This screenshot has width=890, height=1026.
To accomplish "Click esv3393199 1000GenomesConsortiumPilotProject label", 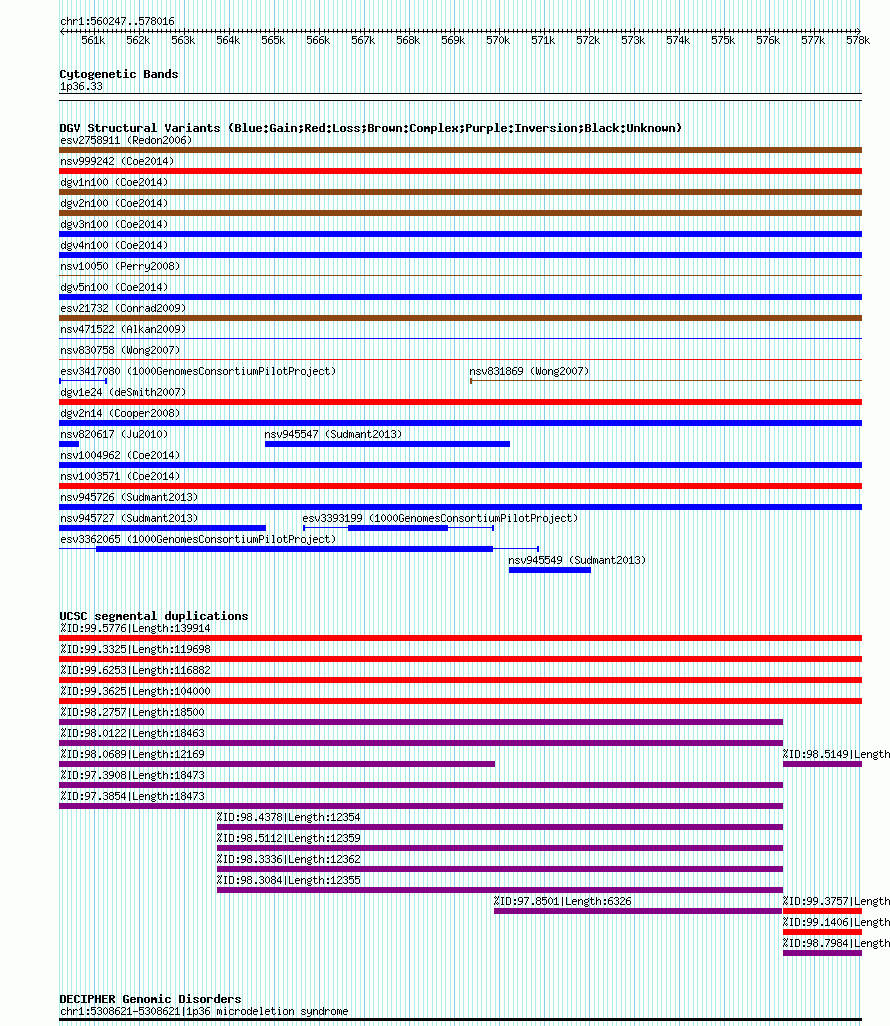I will click(440, 518).
